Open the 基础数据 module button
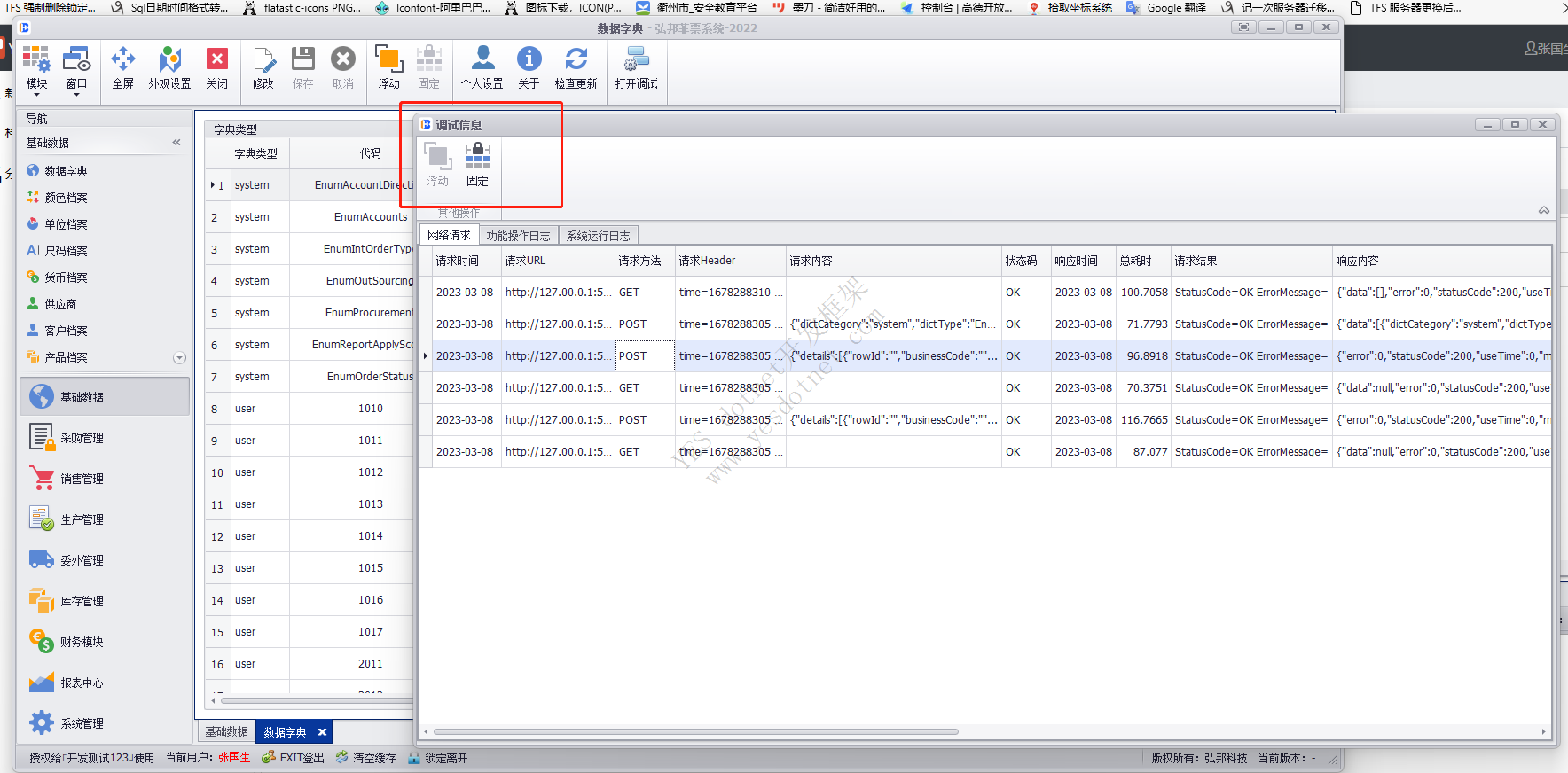 pyautogui.click(x=105, y=396)
